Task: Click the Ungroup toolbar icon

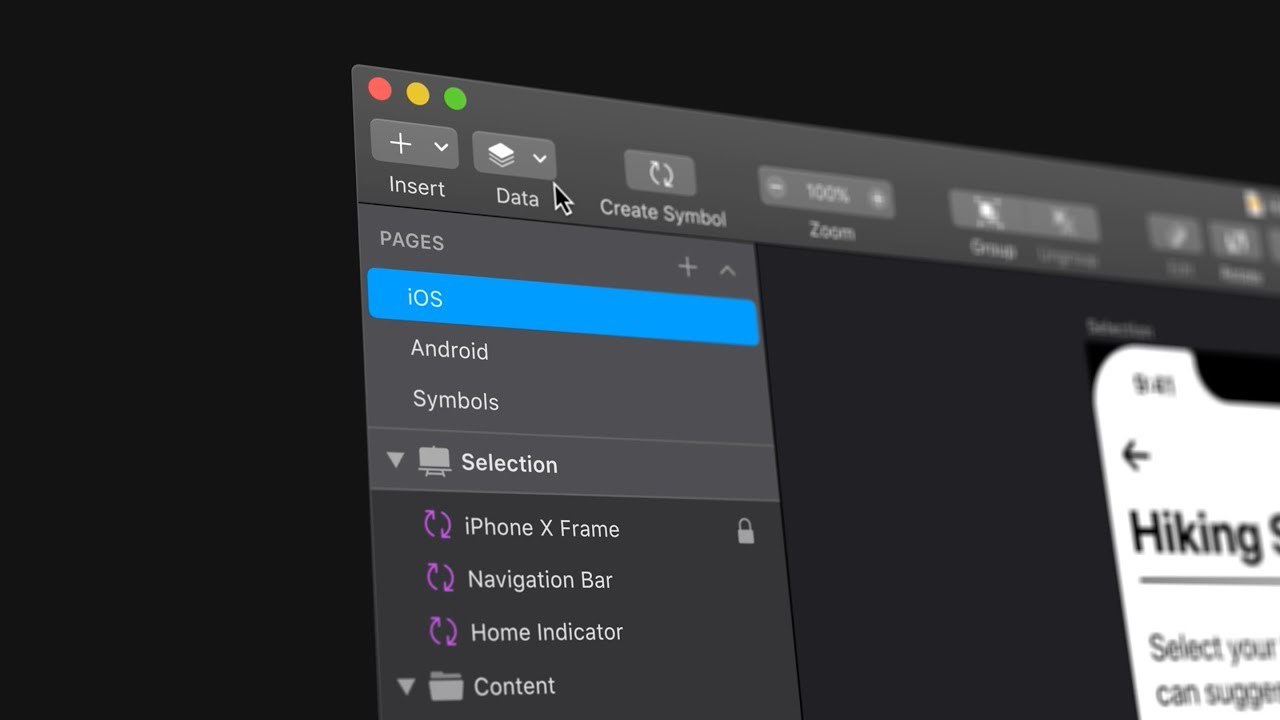Action: tap(1063, 221)
